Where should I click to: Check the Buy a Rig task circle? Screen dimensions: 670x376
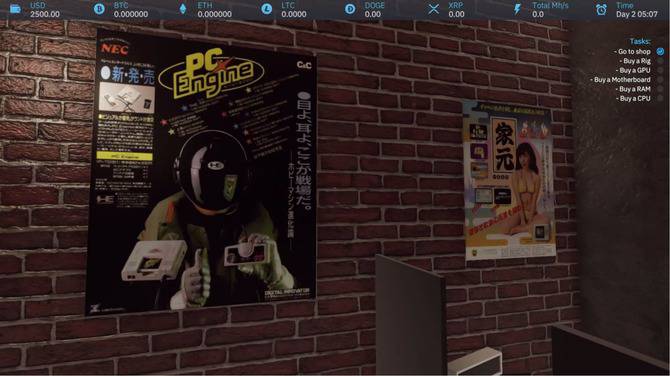tap(661, 61)
